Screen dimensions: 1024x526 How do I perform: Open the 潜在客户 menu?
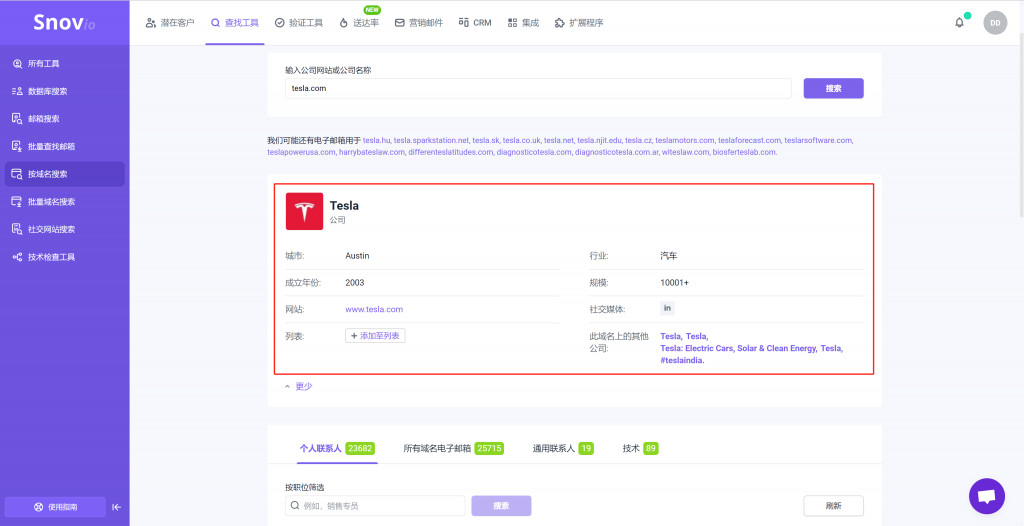(x=170, y=23)
